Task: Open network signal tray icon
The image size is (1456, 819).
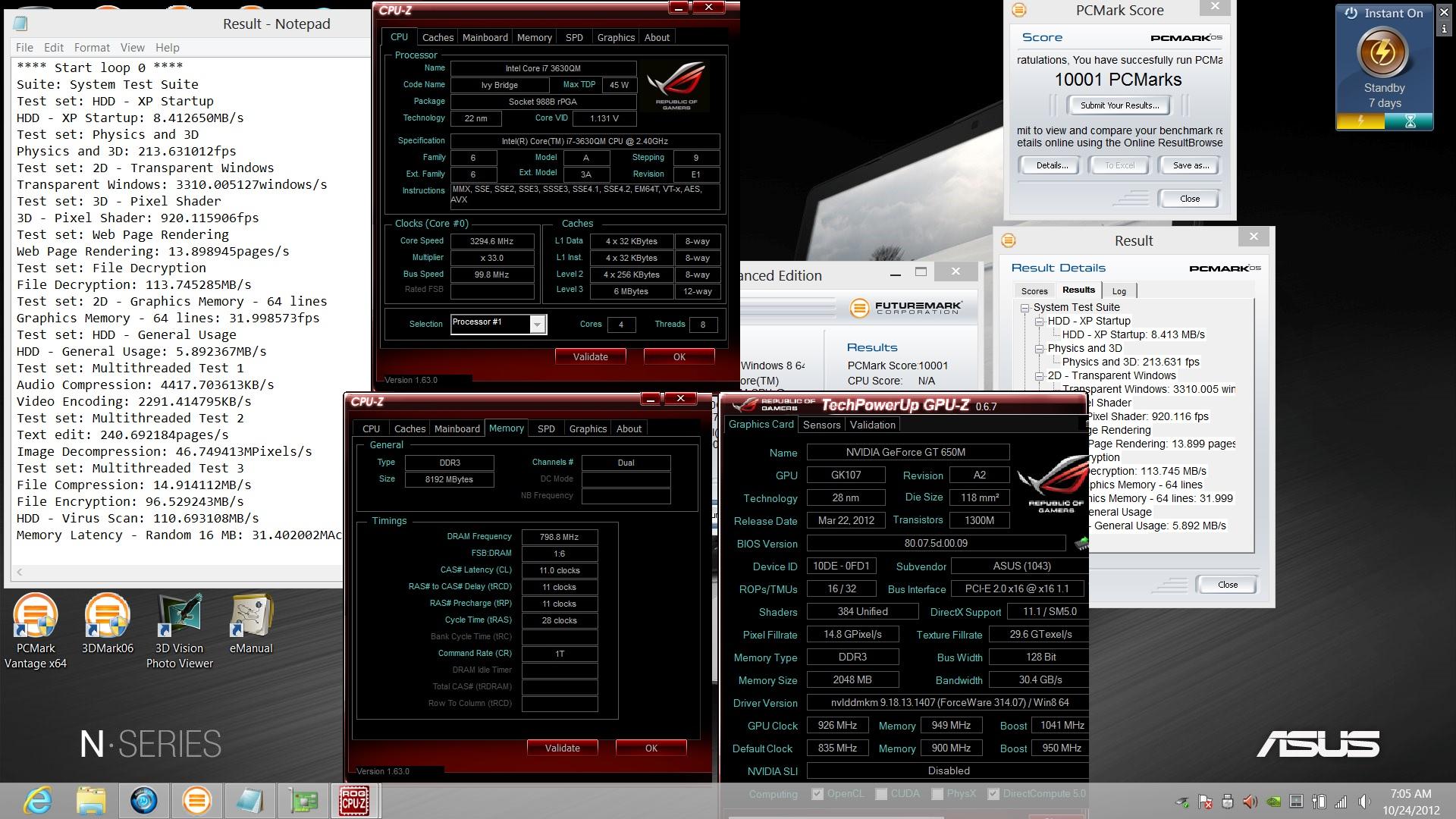Action: (x=1341, y=802)
